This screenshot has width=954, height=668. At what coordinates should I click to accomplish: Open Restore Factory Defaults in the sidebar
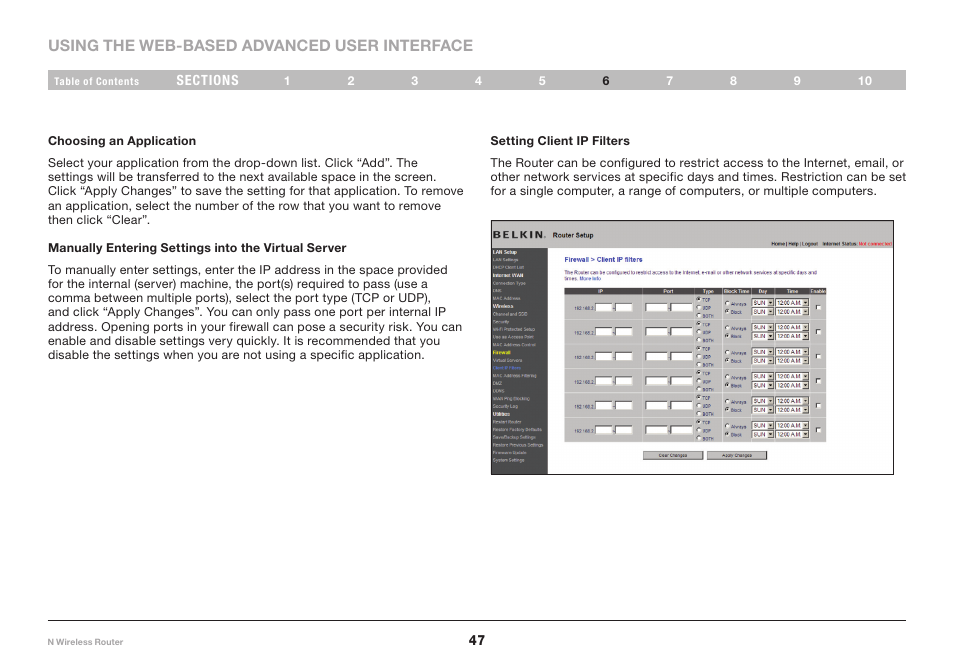[x=517, y=430]
